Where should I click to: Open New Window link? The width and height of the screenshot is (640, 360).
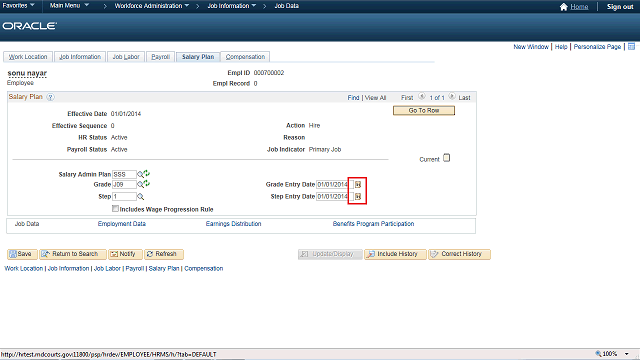531,47
